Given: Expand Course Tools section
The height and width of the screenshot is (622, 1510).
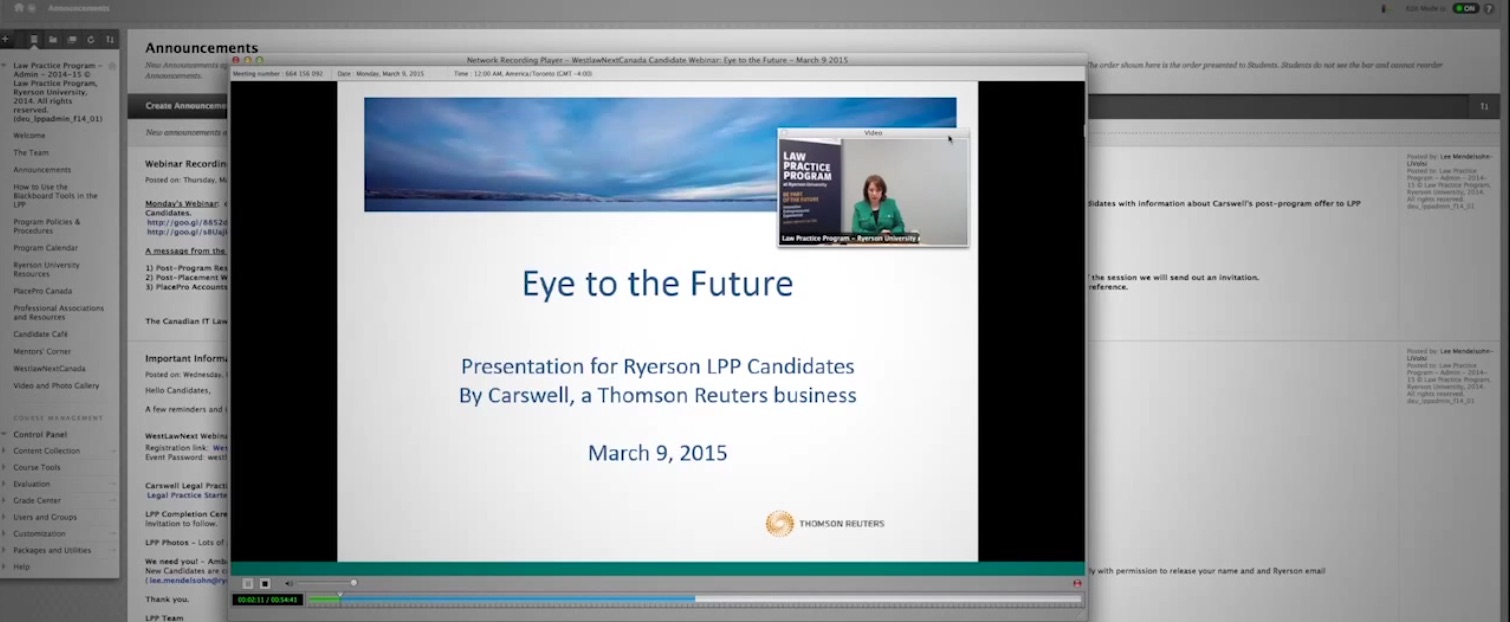Looking at the screenshot, I should (x=36, y=468).
